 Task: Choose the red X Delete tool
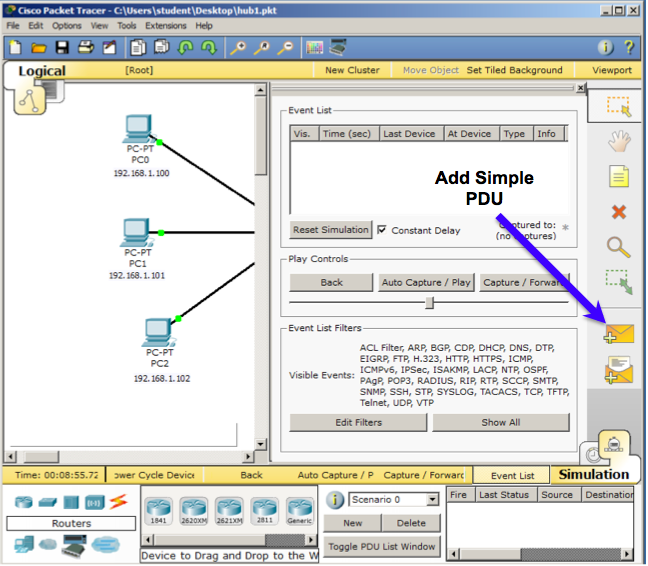coord(619,212)
